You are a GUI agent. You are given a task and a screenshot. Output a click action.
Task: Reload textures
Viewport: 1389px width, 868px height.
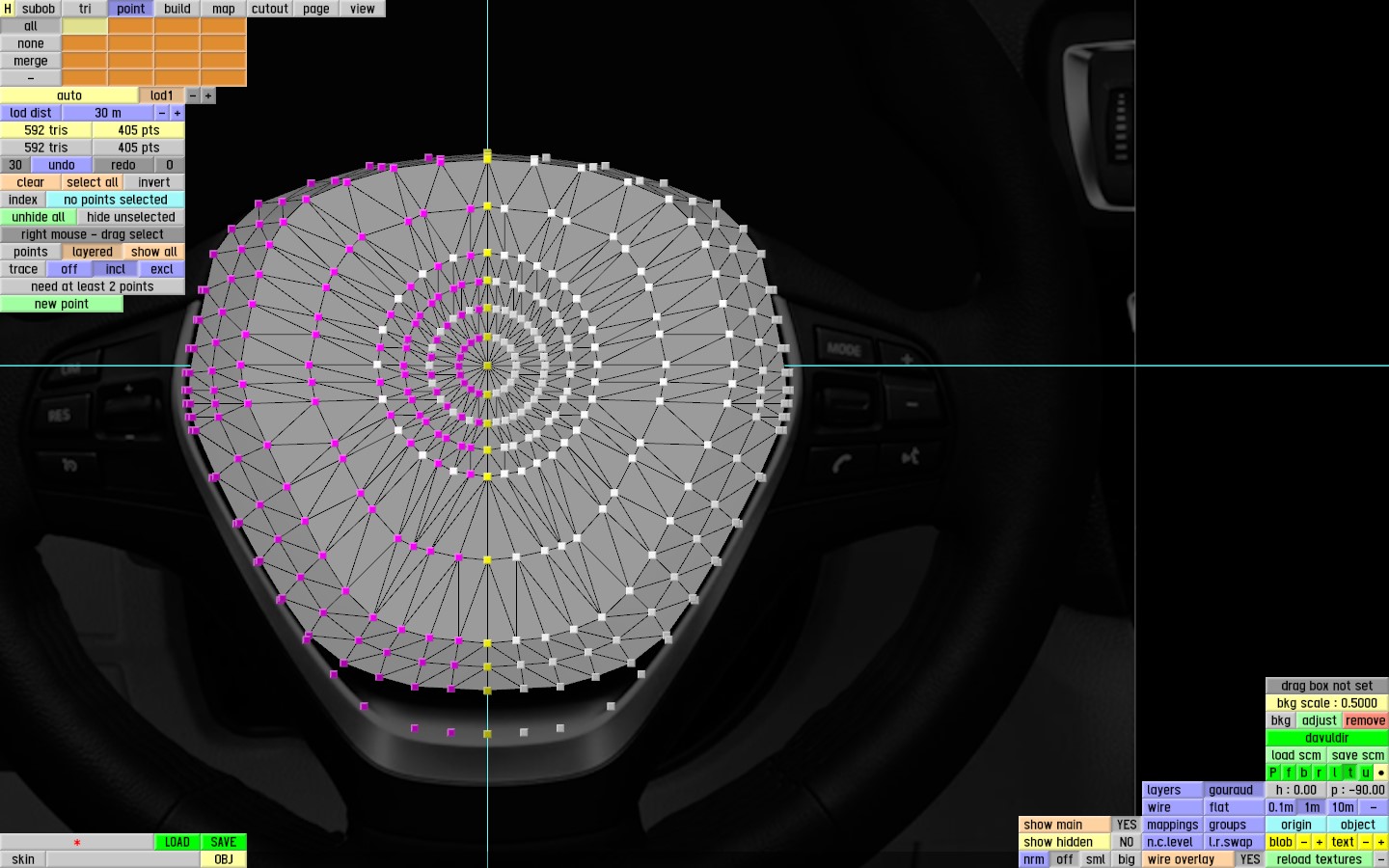[x=1320, y=859]
